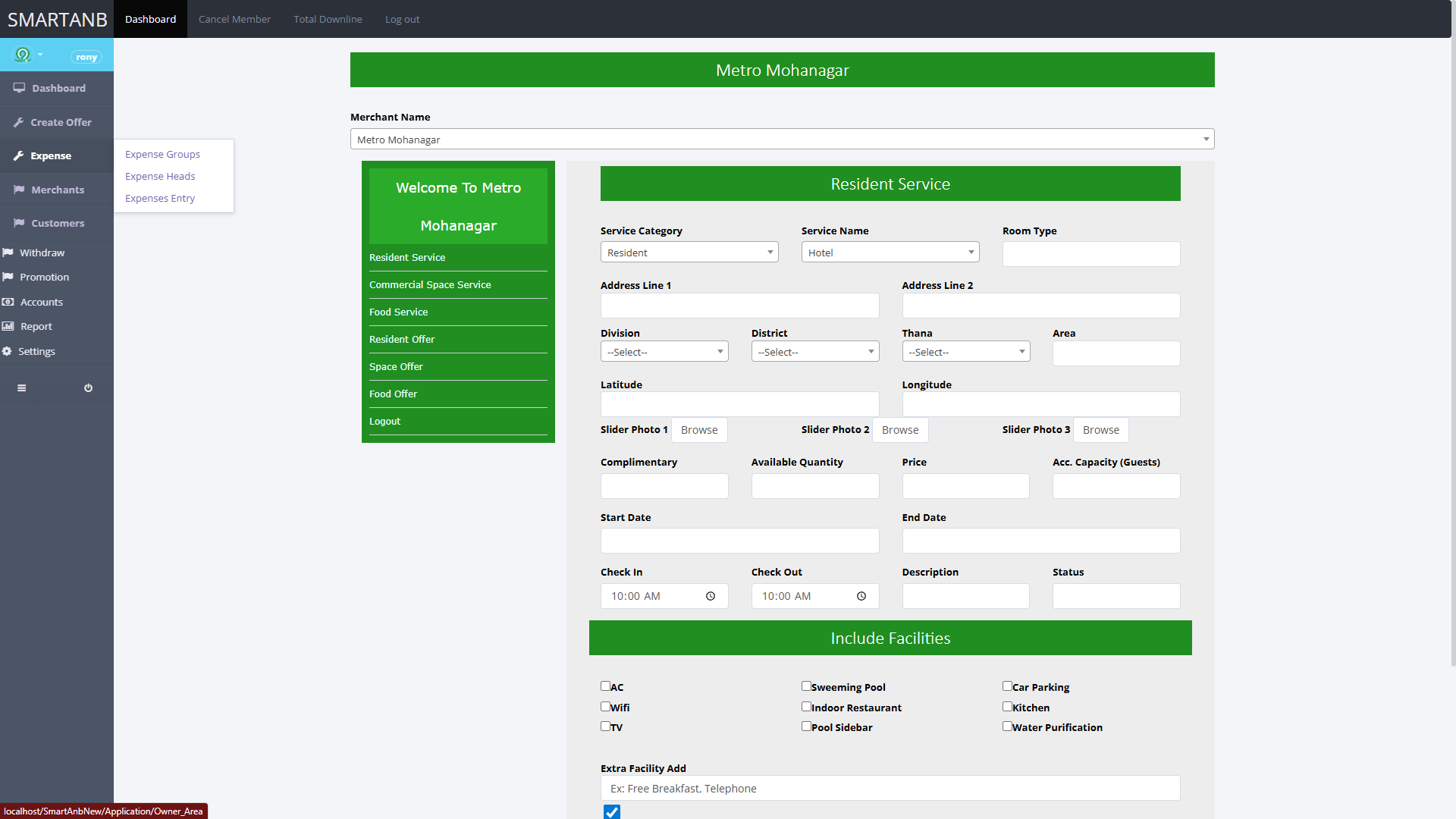Viewport: 1456px width, 819px height.
Task: Check the Car Parking checkbox
Action: click(1007, 686)
